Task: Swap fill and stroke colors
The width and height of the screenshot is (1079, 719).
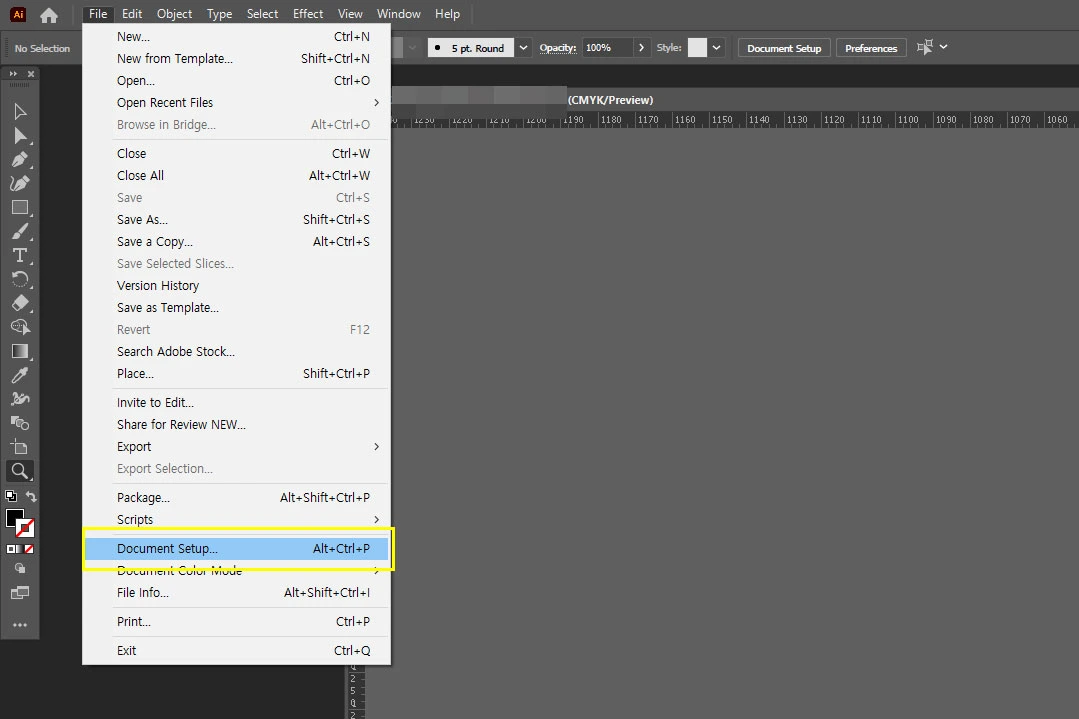Action: (31, 496)
